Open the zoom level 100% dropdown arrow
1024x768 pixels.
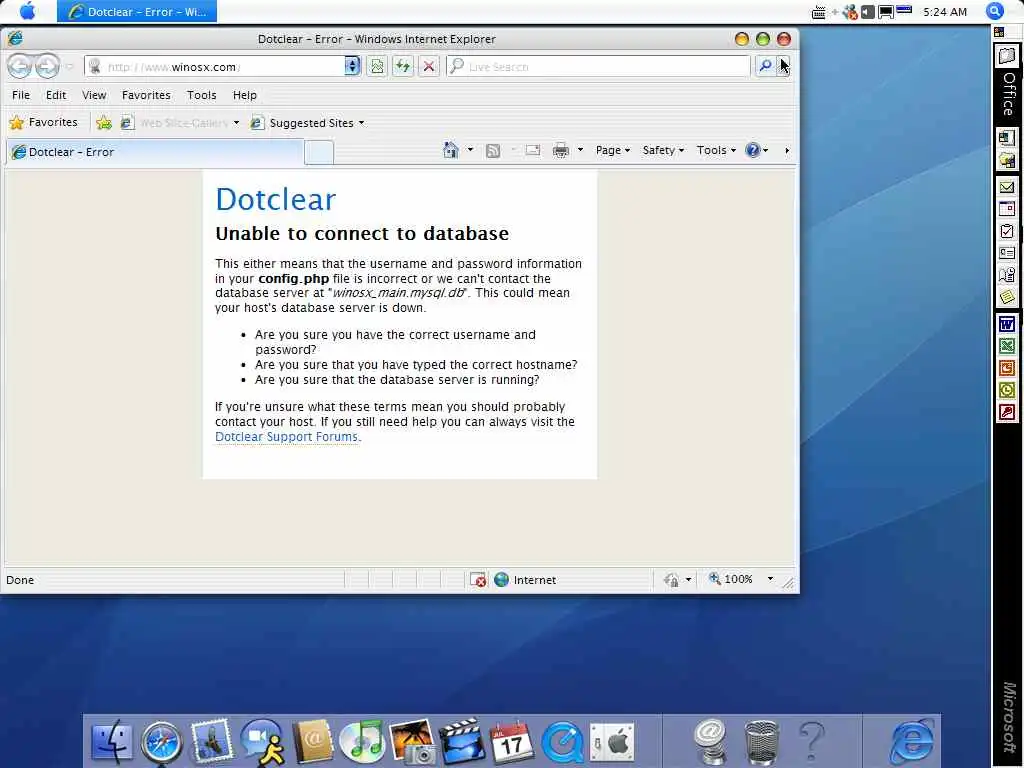coord(770,579)
